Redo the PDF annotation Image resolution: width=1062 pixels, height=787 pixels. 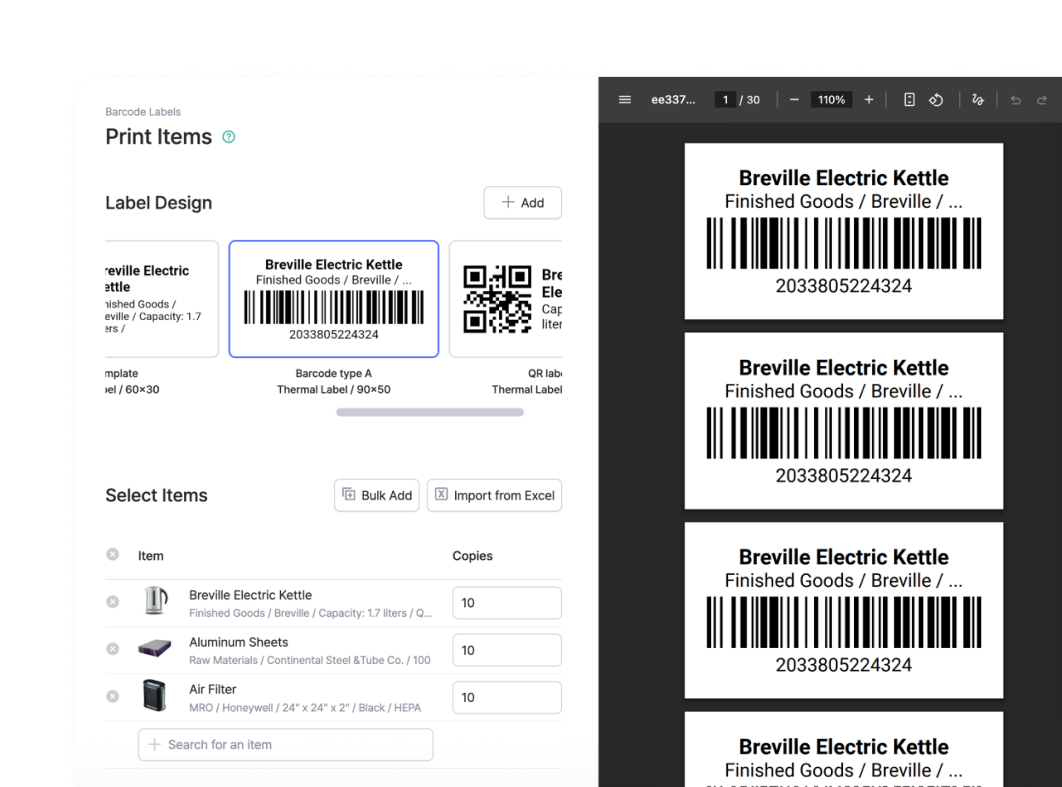coord(1042,100)
